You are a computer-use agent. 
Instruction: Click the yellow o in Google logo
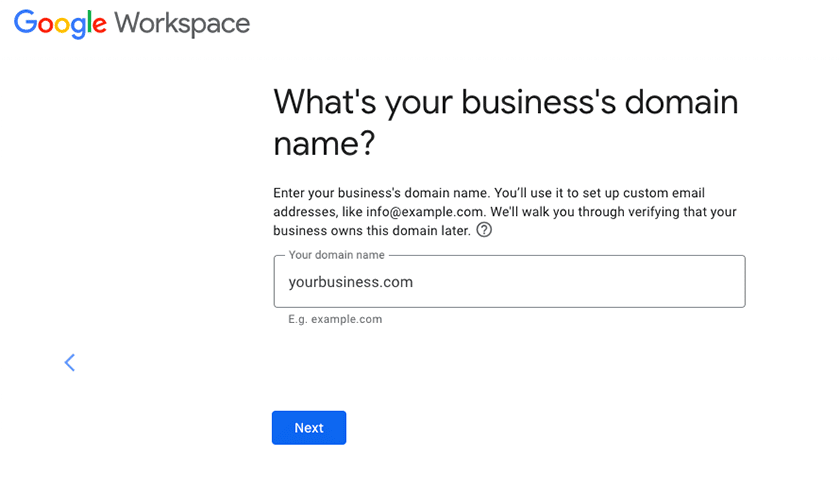62,25
